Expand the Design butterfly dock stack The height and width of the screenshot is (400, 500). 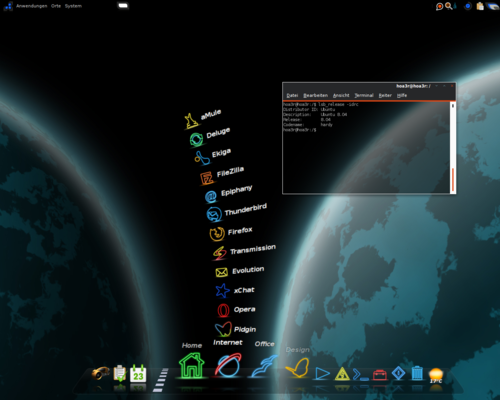(298, 367)
